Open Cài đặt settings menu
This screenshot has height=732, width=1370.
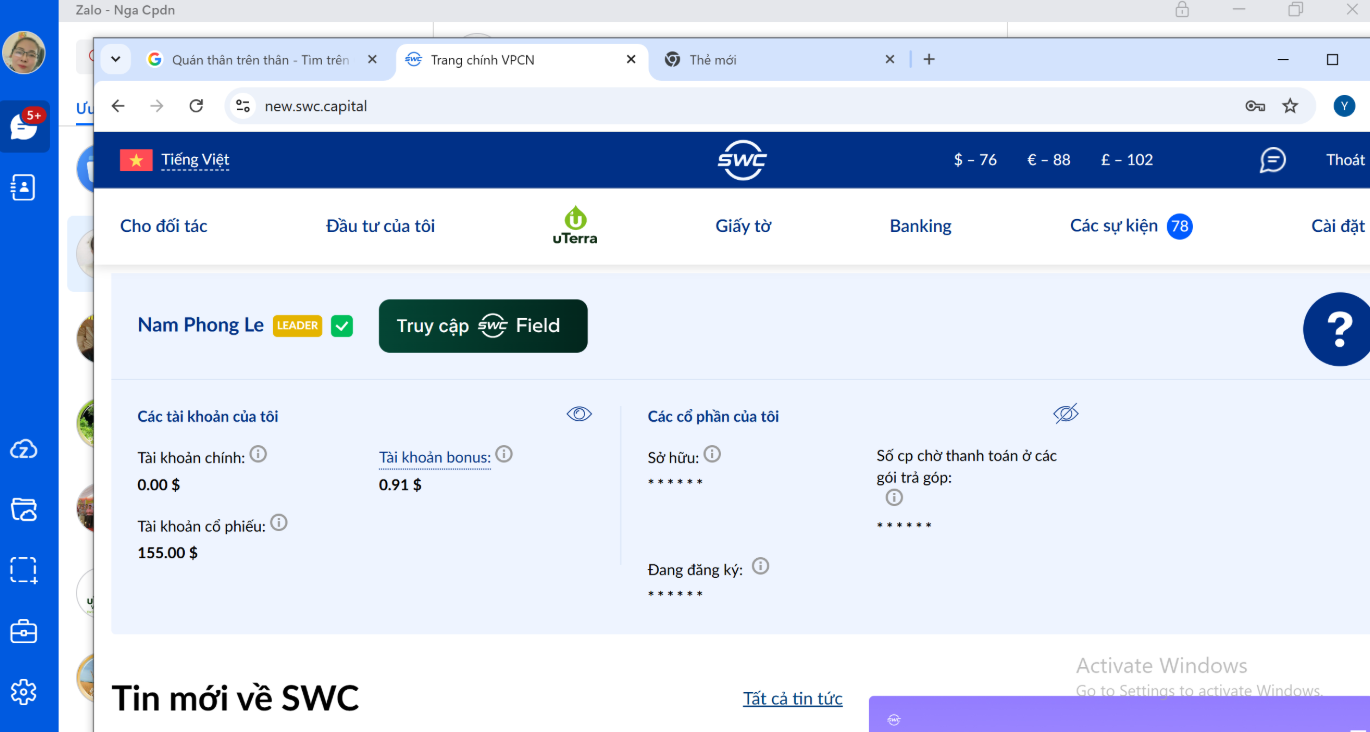[1338, 226]
